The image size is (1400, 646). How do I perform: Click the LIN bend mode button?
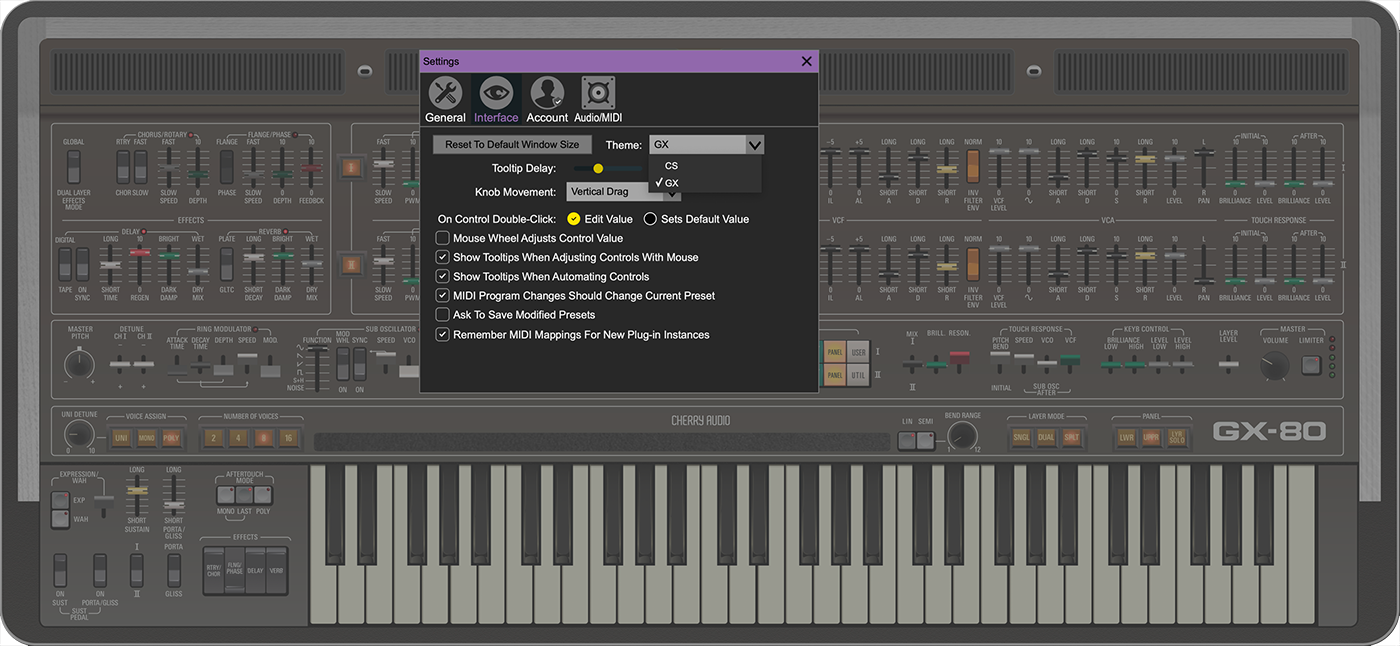pyautogui.click(x=906, y=441)
